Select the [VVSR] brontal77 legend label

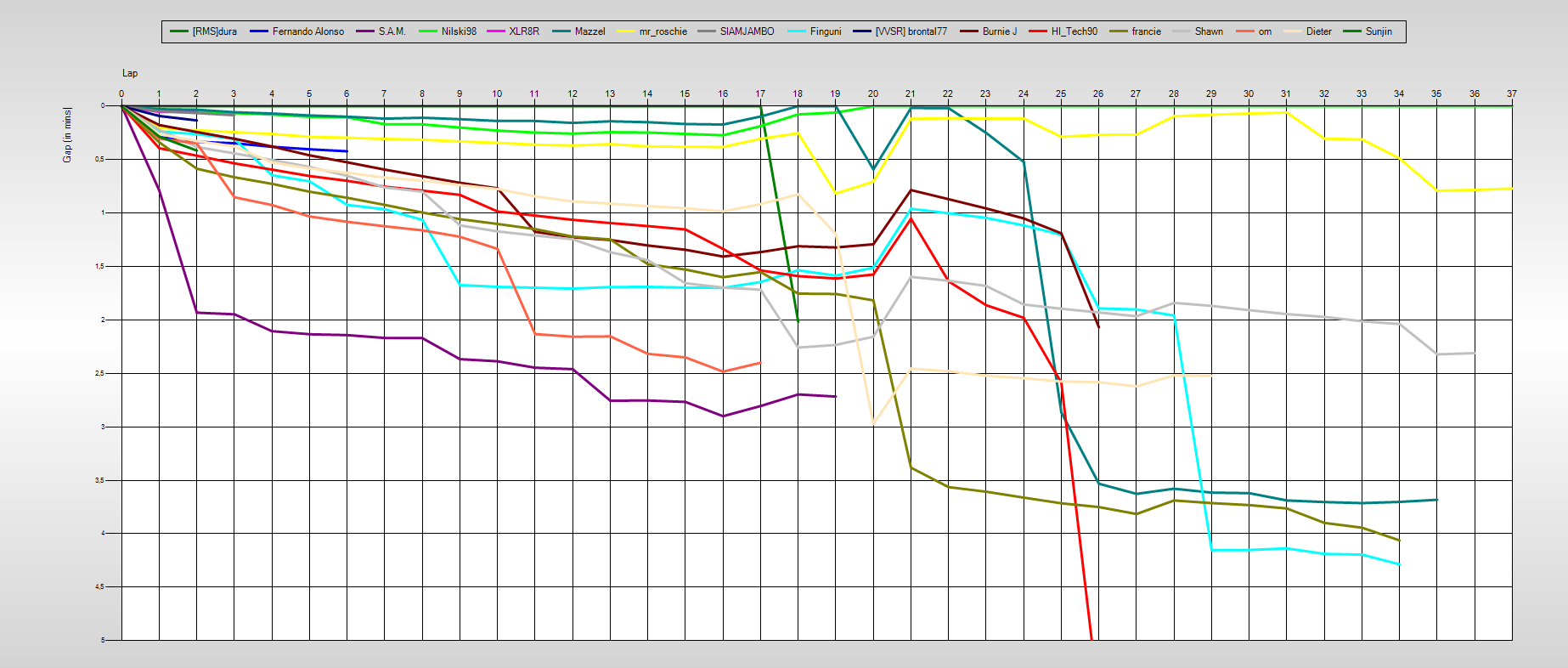pos(911,31)
